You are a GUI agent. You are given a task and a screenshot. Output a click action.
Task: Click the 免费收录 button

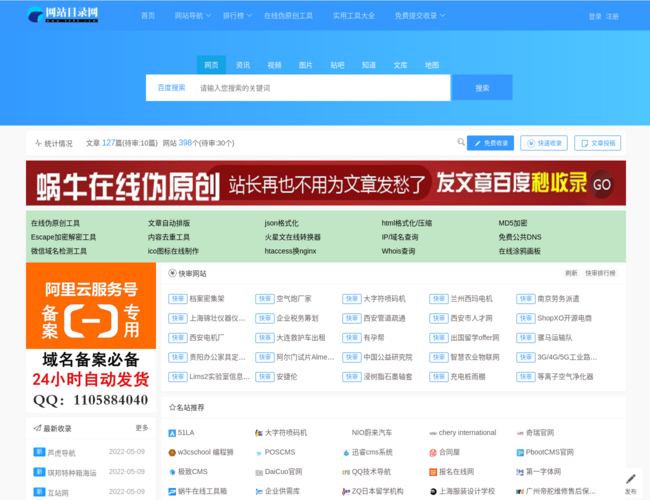490,143
